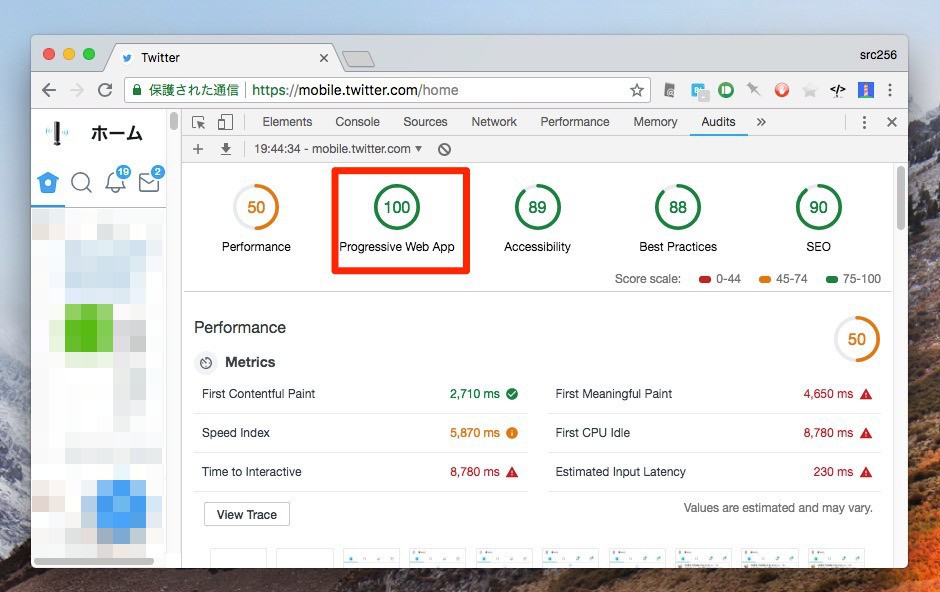The width and height of the screenshot is (940, 592).
Task: Switch to the Network tab
Action: [494, 122]
